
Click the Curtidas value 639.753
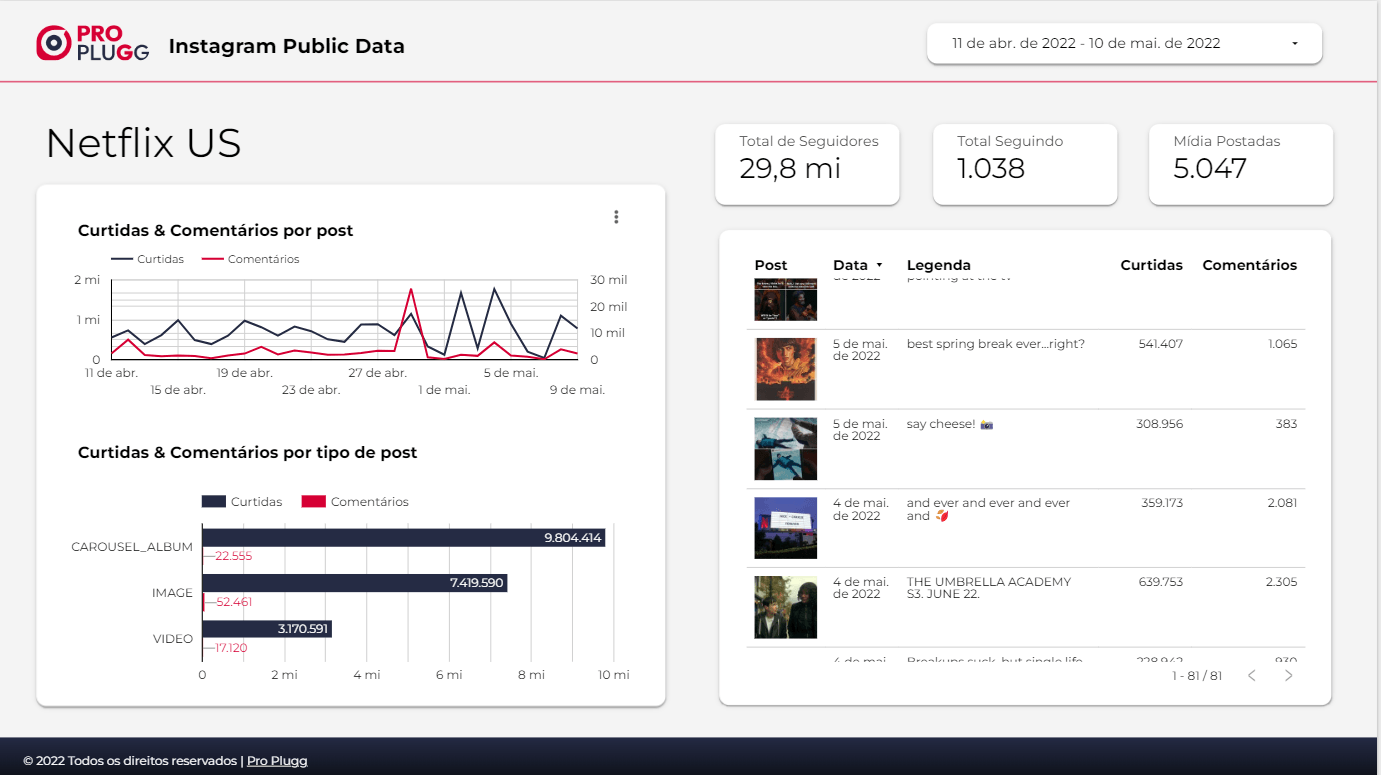[x=1160, y=582]
